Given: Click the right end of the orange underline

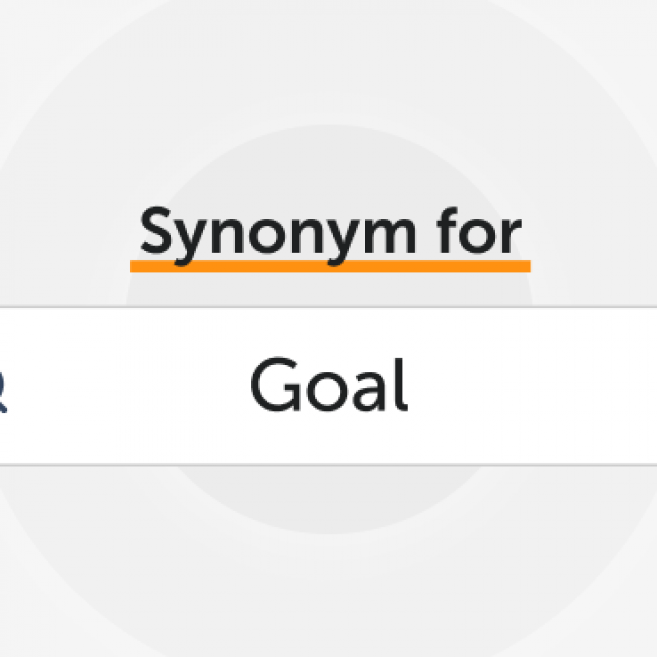Looking at the screenshot, I should tap(526, 266).
